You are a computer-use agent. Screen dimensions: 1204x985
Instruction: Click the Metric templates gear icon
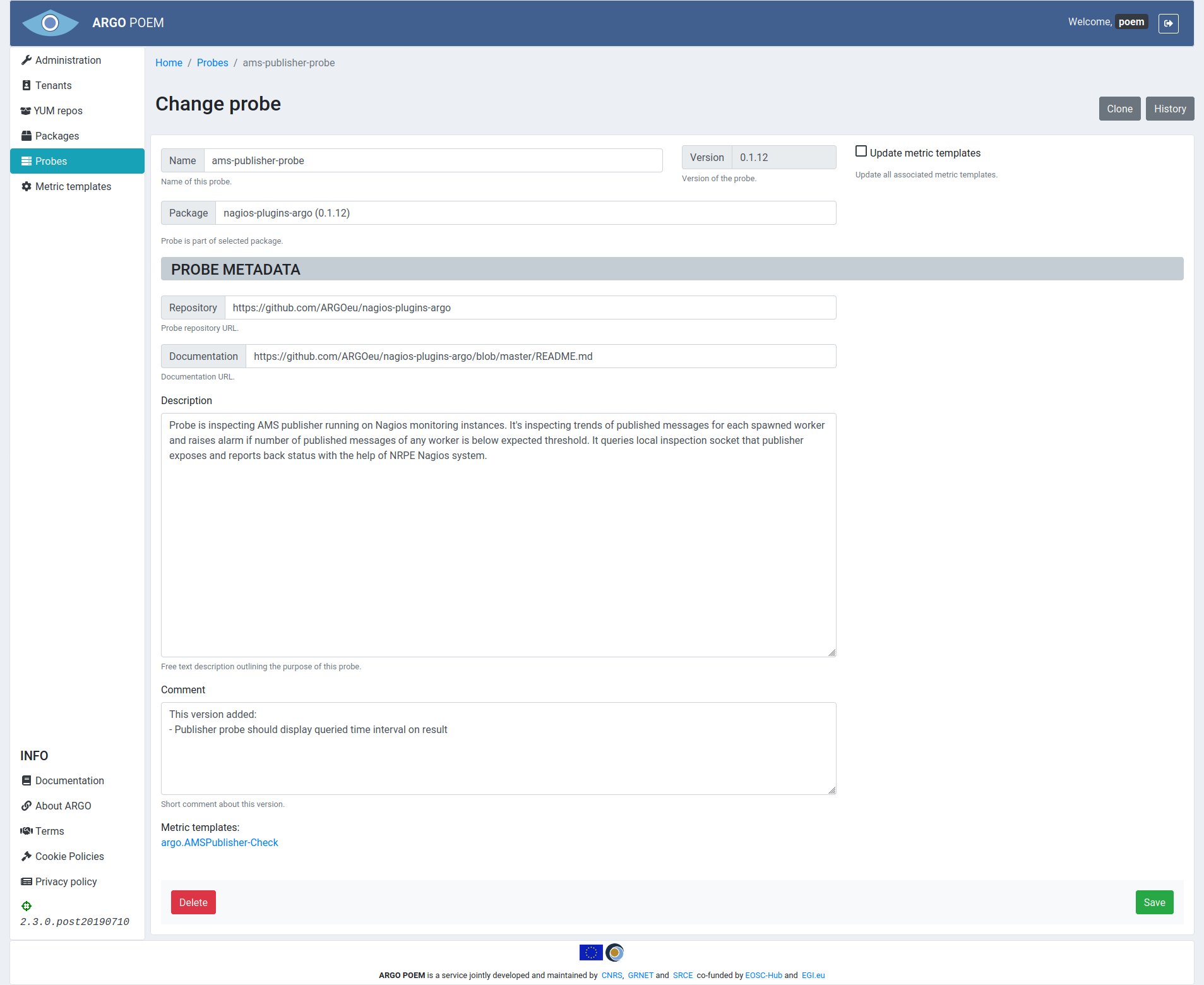click(x=26, y=186)
